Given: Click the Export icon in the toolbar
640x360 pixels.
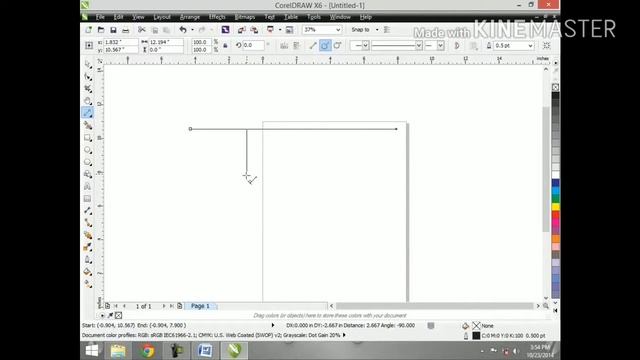Looking at the screenshot, I should [x=254, y=30].
